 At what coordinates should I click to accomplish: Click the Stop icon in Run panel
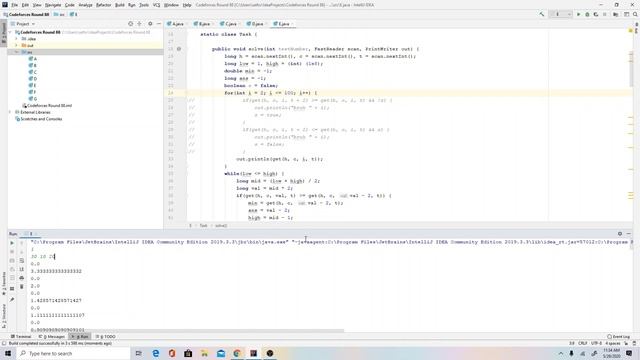12,251
